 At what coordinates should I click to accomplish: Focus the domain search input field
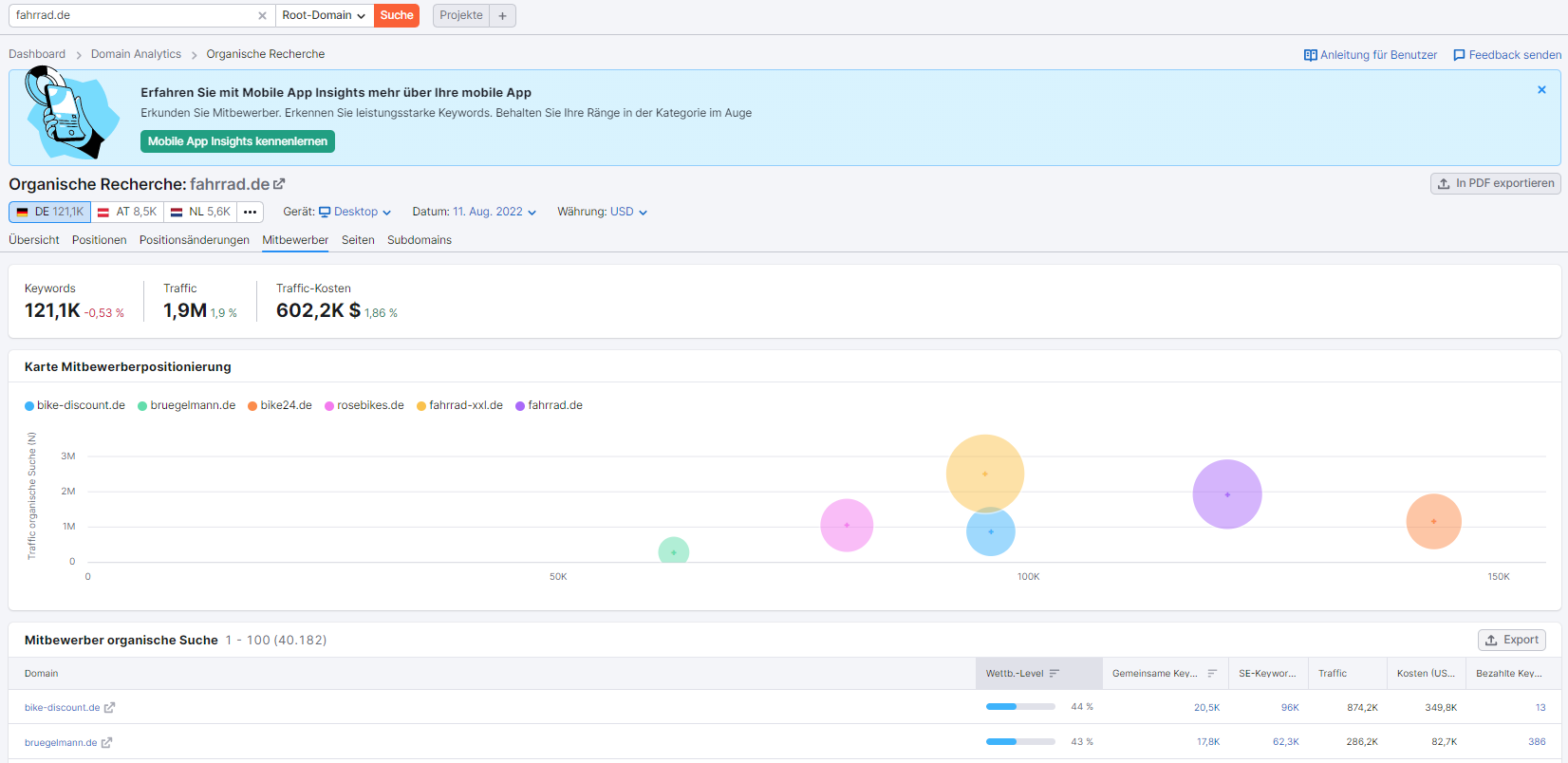pyautogui.click(x=134, y=15)
